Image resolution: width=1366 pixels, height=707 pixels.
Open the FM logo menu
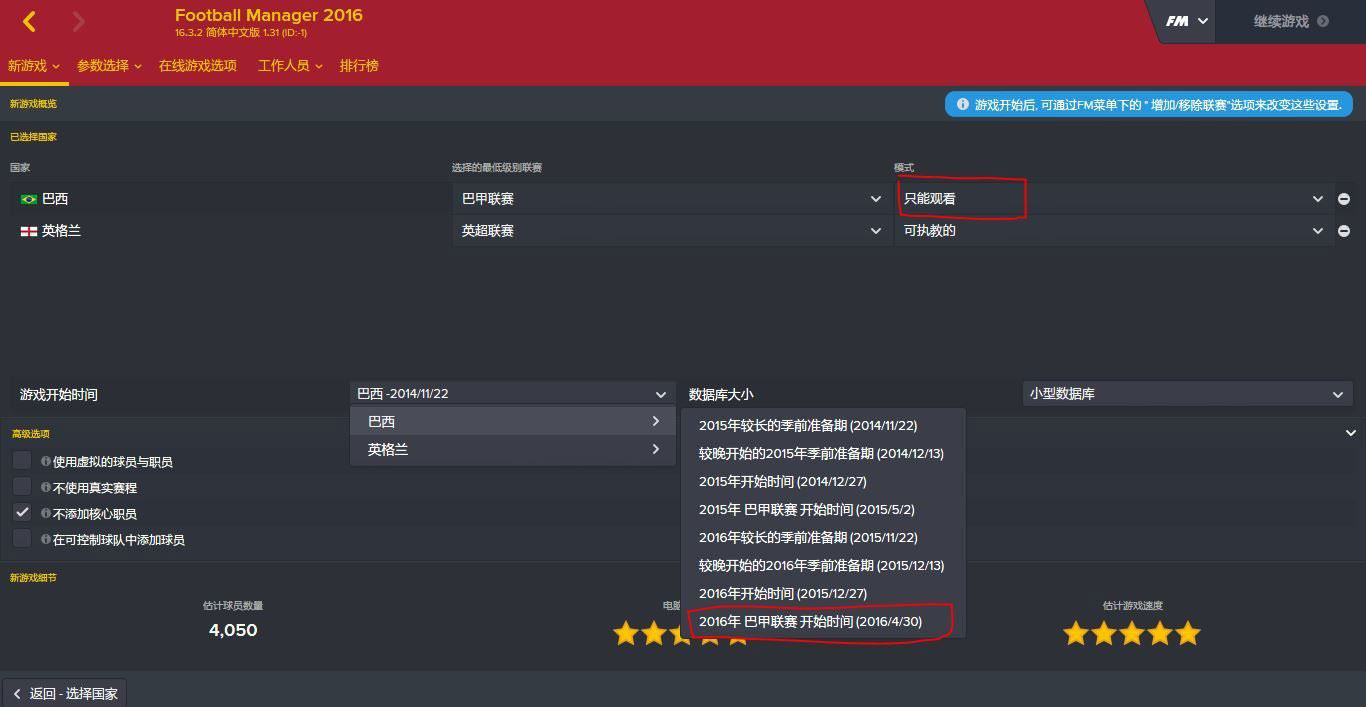coord(1187,21)
